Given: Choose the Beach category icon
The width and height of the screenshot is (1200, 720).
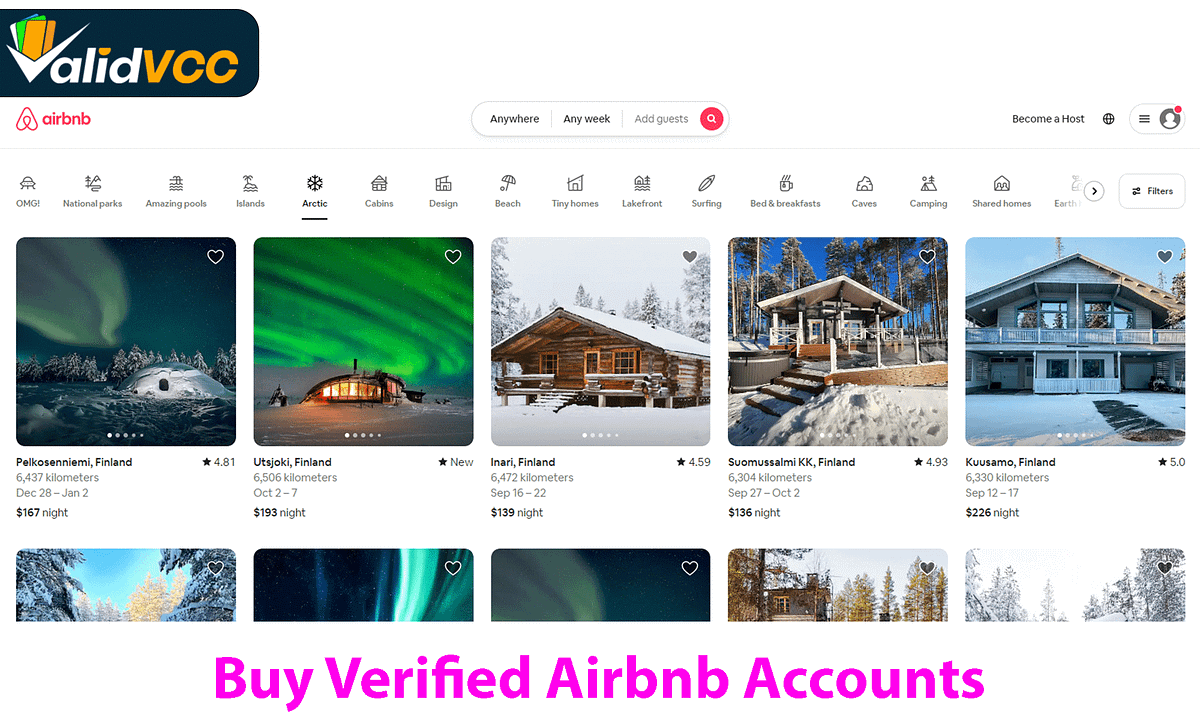Looking at the screenshot, I should pos(508,183).
